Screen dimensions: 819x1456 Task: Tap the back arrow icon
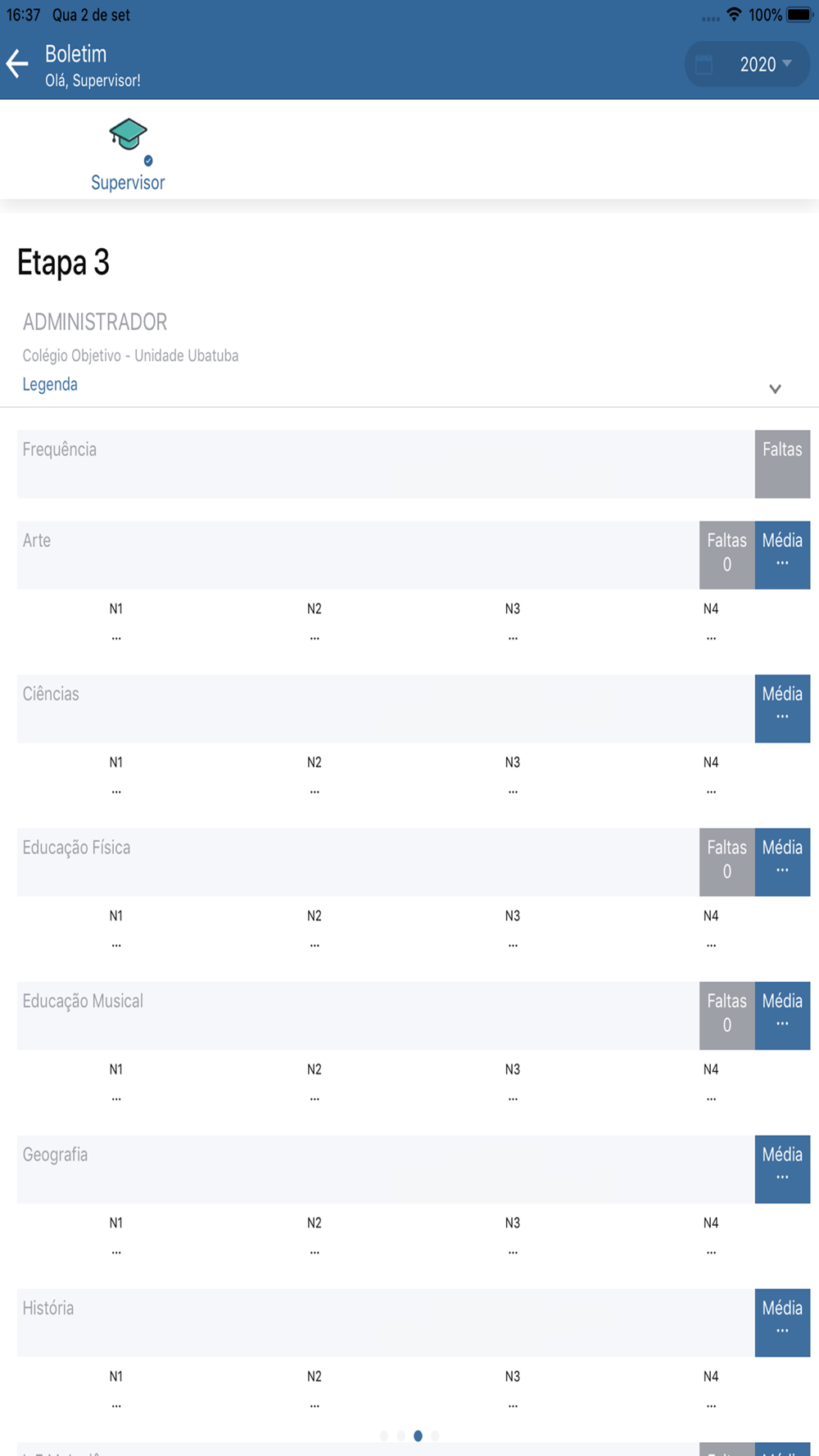[x=17, y=64]
